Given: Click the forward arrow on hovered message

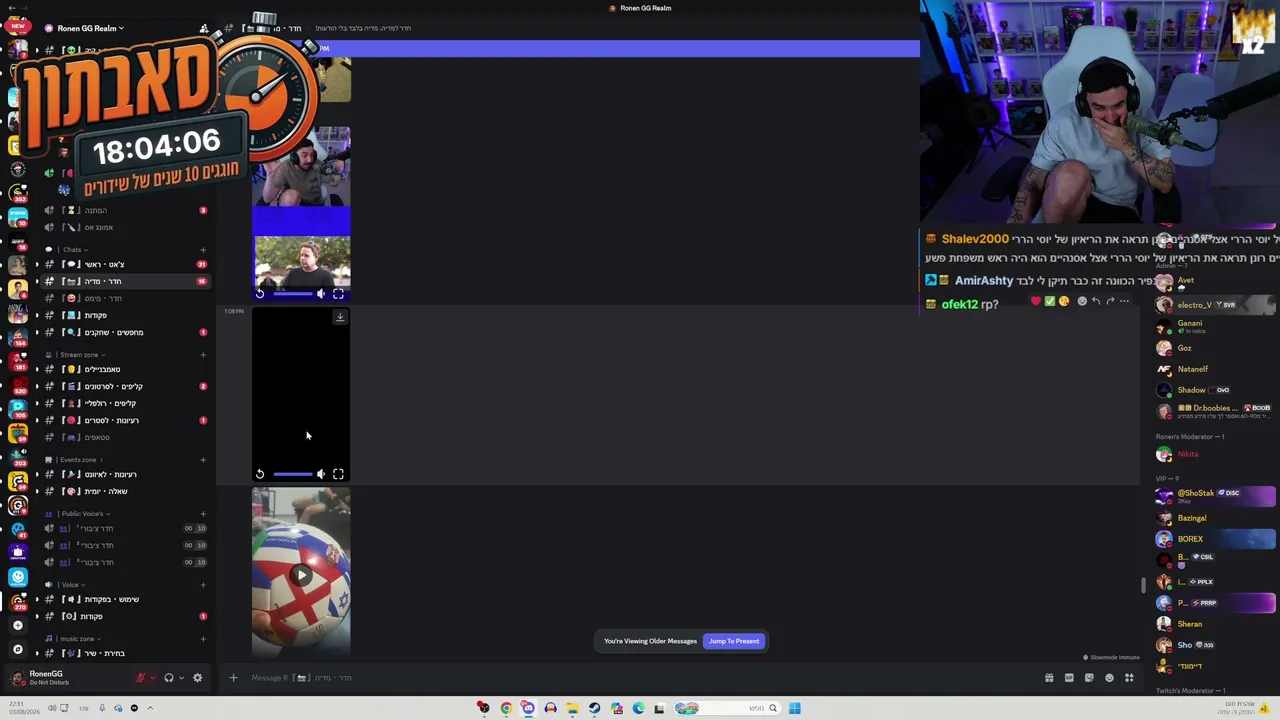Looking at the screenshot, I should (1110, 301).
